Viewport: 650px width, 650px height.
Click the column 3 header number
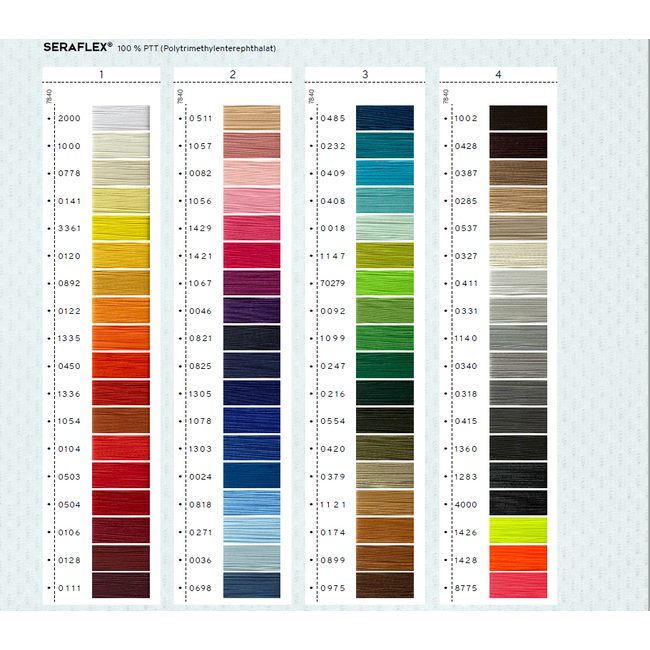click(365, 75)
